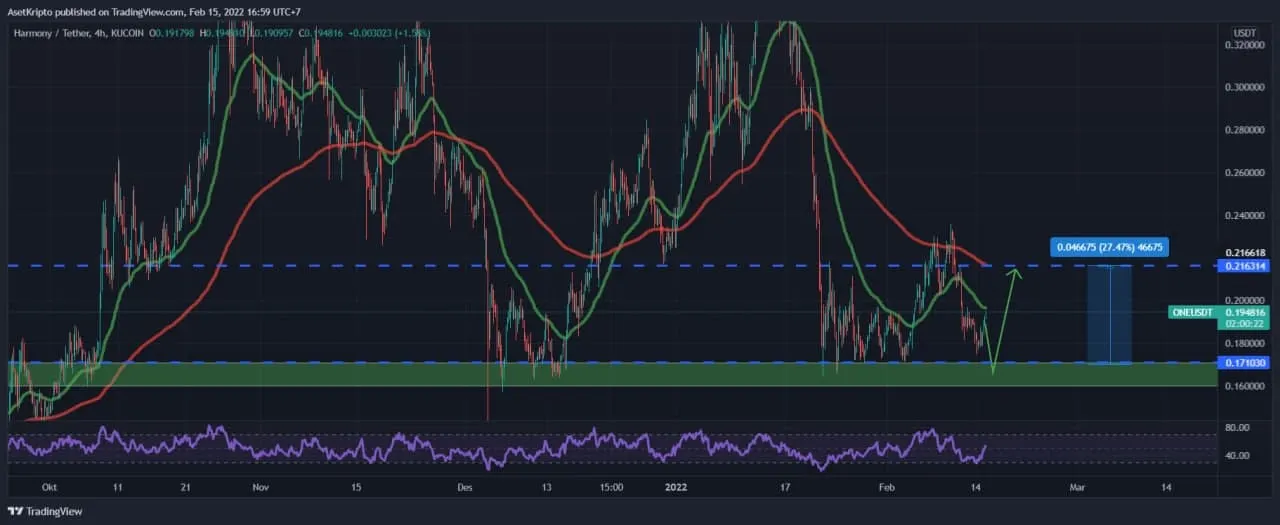The height and width of the screenshot is (525, 1280).
Task: Open the USDT currency selector on price axis
Action: tap(1244, 33)
